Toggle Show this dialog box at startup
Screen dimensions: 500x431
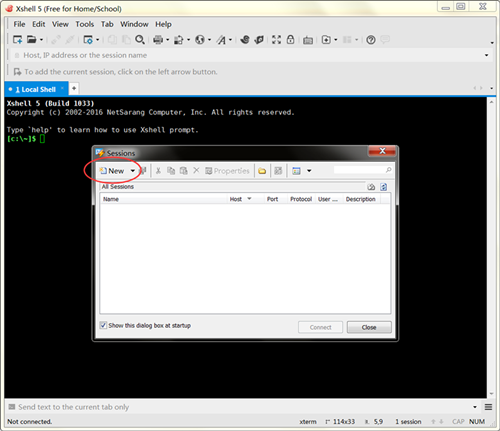[x=103, y=325]
